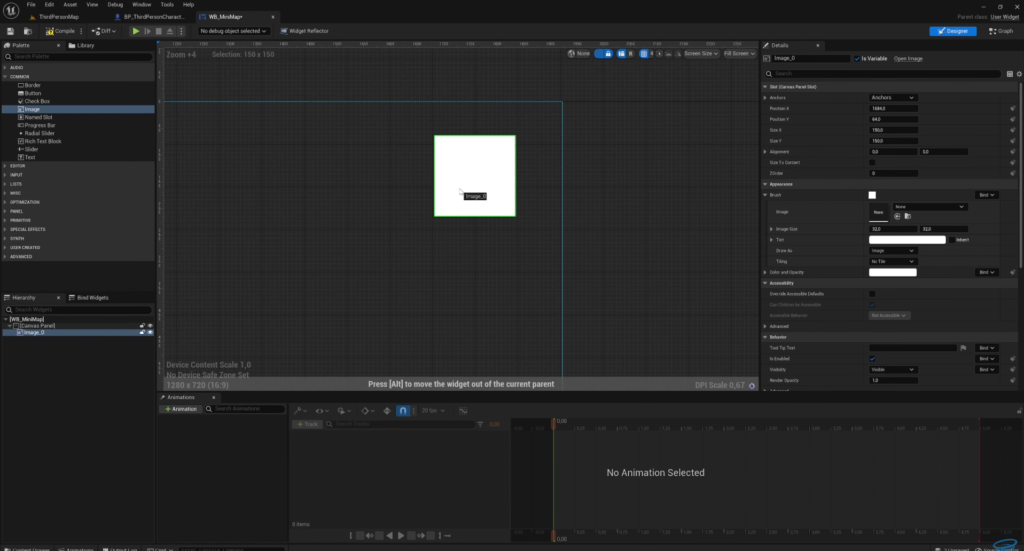Viewport: 1024px width, 551px height.
Task: Open the File menu
Action: [31, 5]
